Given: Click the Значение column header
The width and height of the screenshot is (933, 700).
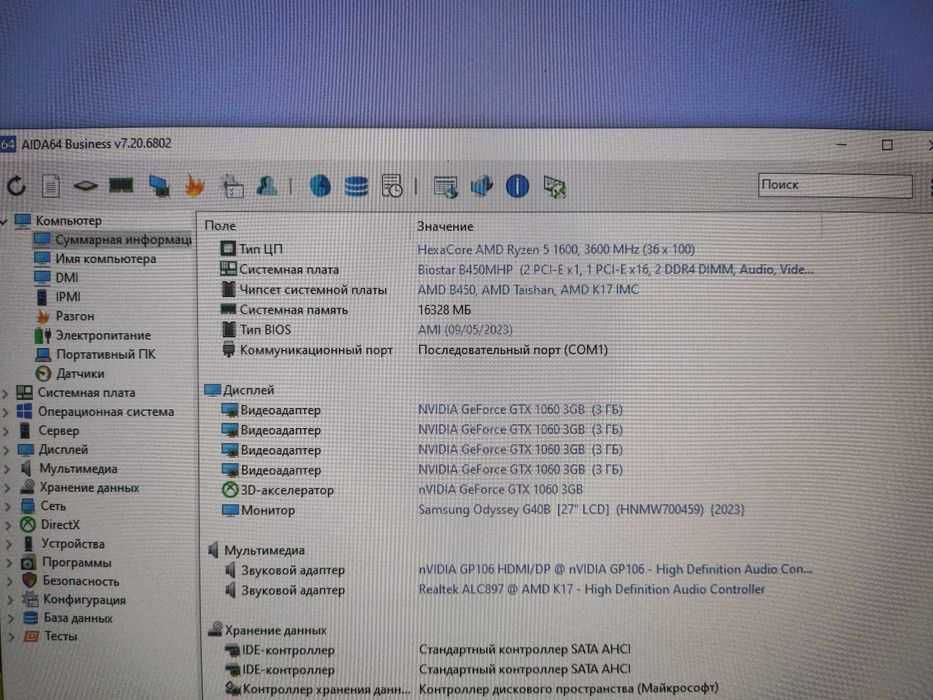Looking at the screenshot, I should click(445, 227).
